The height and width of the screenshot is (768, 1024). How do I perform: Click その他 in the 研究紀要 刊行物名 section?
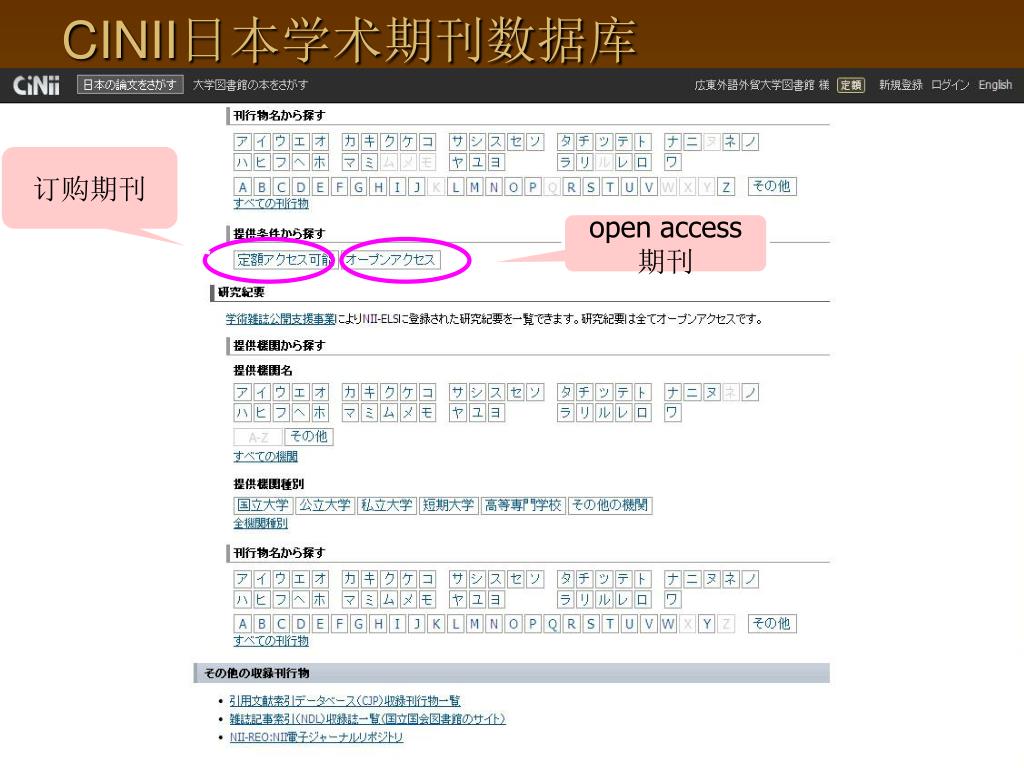(x=771, y=624)
